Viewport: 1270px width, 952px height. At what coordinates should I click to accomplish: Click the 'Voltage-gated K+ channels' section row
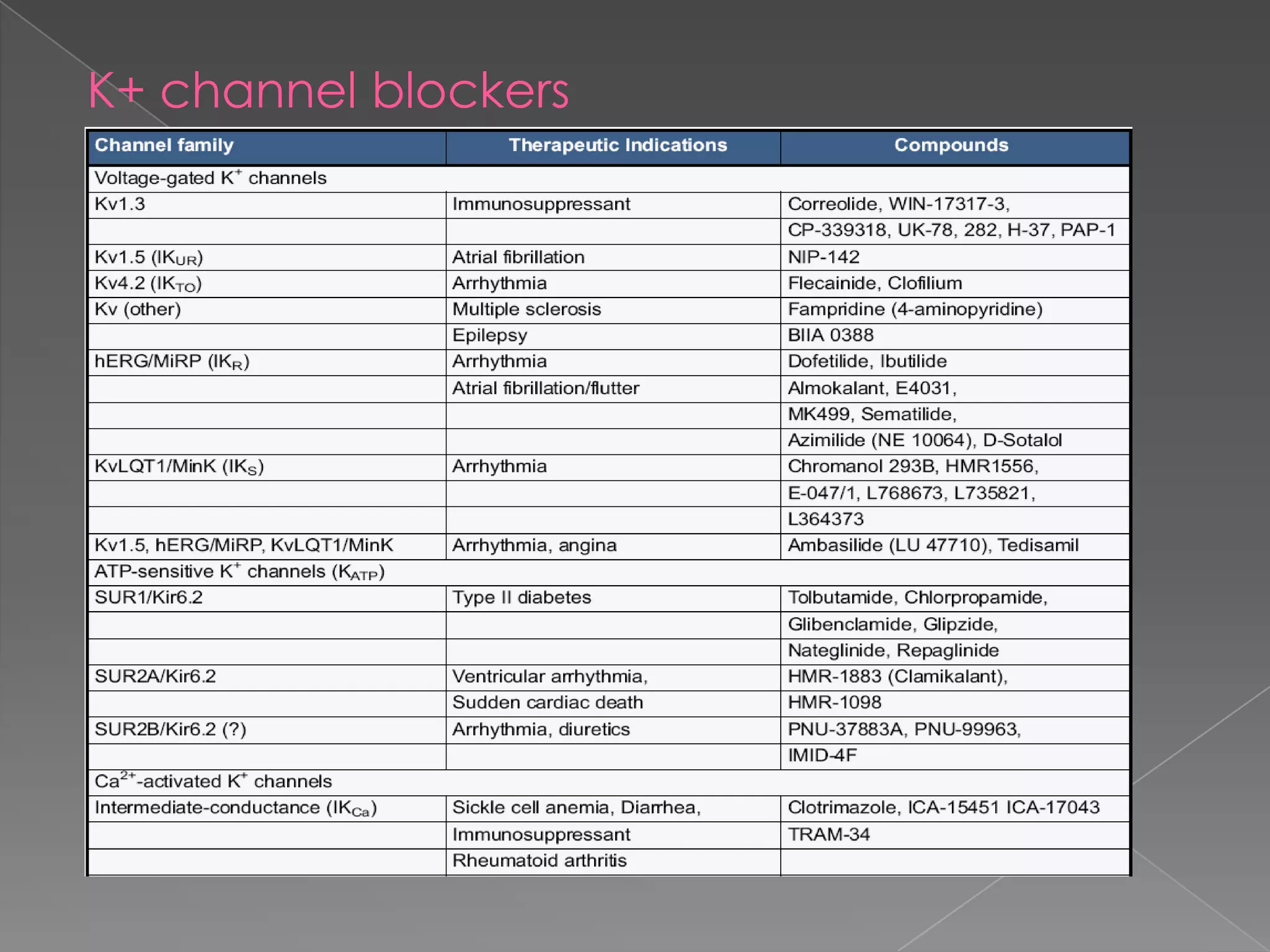(x=608, y=178)
